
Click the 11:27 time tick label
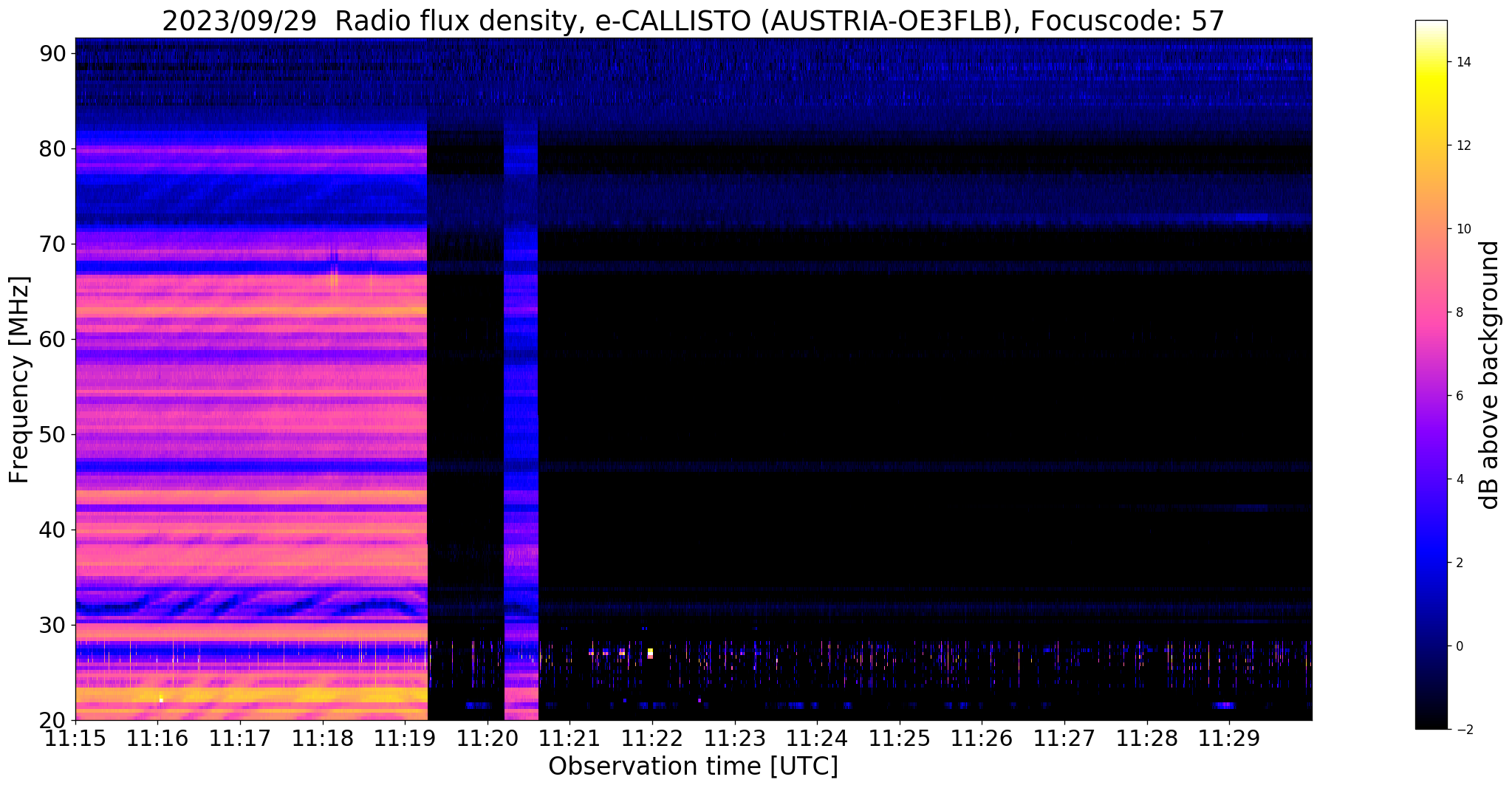coord(1064,739)
